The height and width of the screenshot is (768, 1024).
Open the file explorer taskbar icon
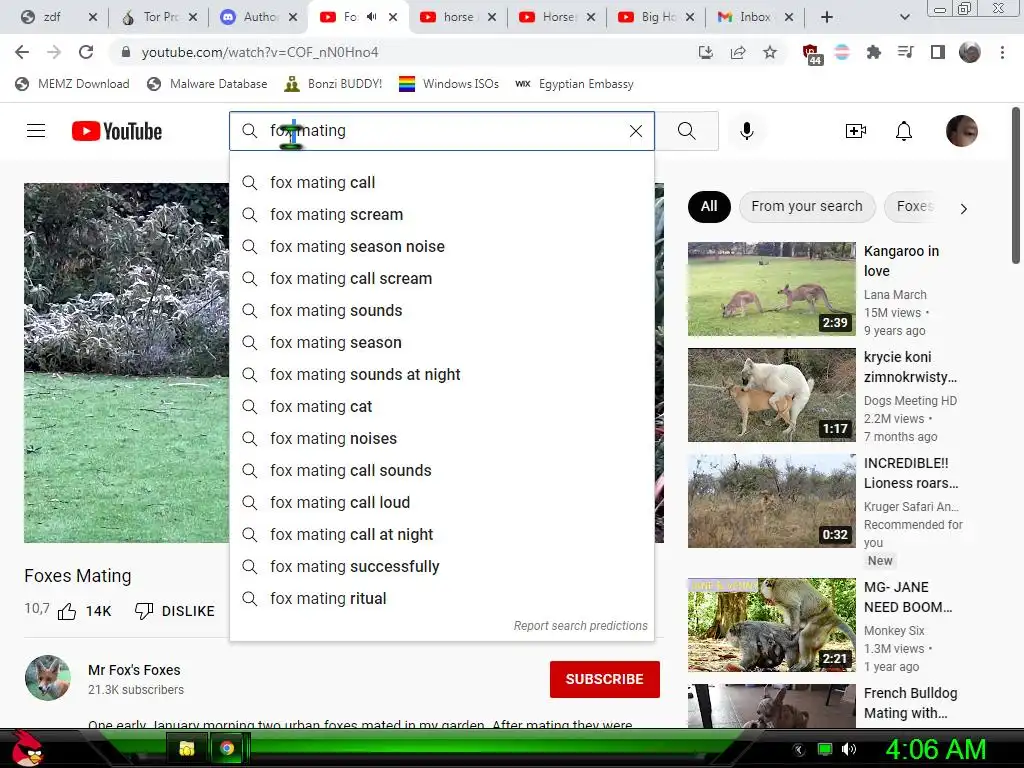click(186, 748)
